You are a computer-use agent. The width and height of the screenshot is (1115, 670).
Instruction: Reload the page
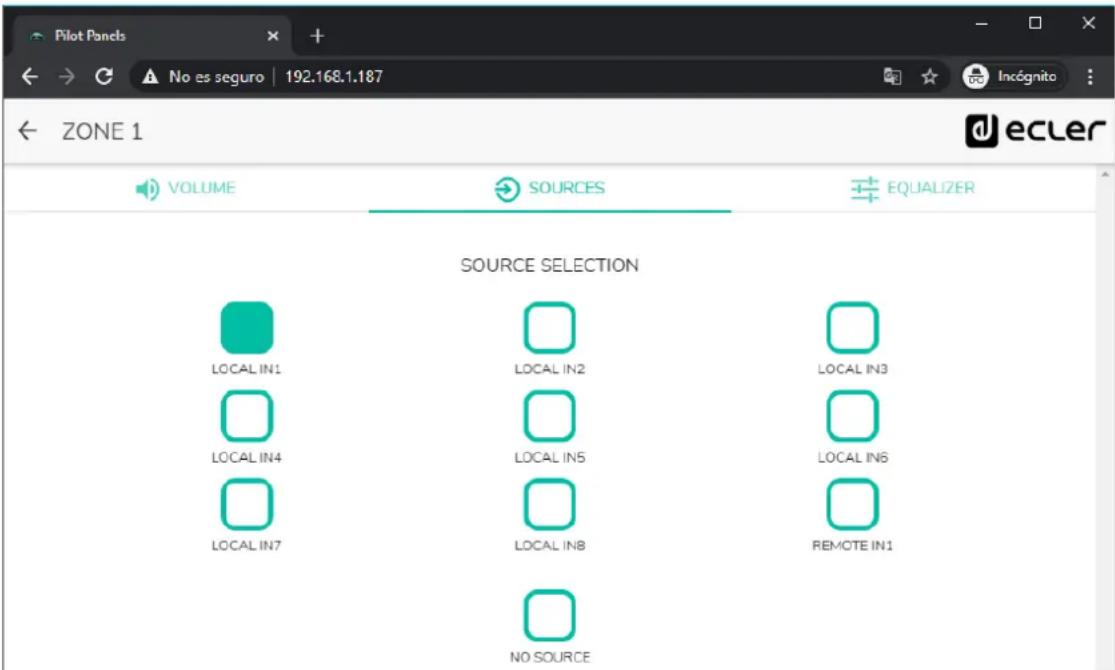(104, 76)
